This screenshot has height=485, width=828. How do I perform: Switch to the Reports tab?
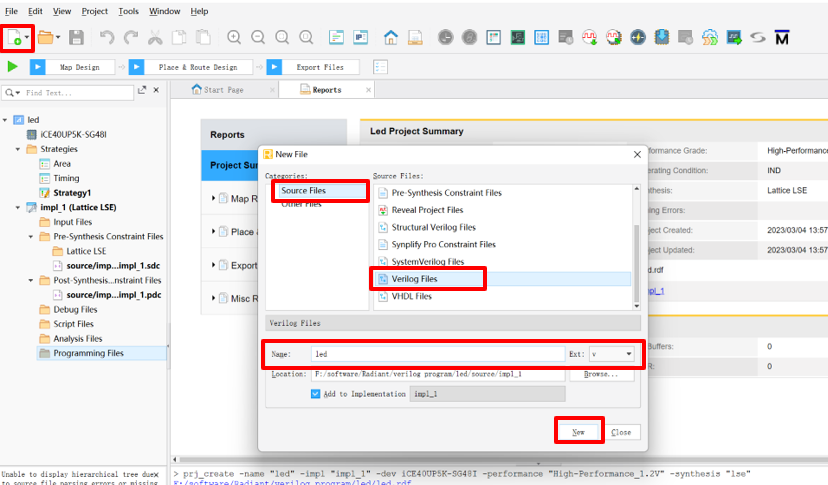coord(327,90)
